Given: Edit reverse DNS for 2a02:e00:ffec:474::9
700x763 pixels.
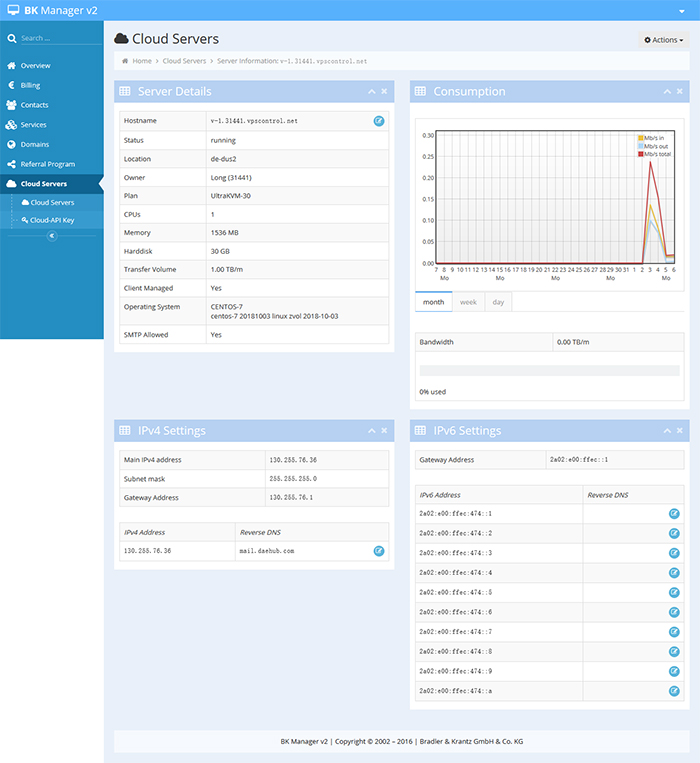Looking at the screenshot, I should pyautogui.click(x=674, y=672).
